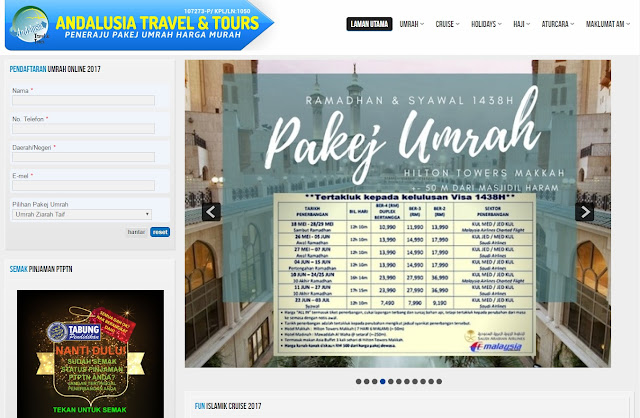Image resolution: width=640 pixels, height=418 pixels.
Task: Open Pilihan Pakej Umrah dropdown
Action: 82,214
